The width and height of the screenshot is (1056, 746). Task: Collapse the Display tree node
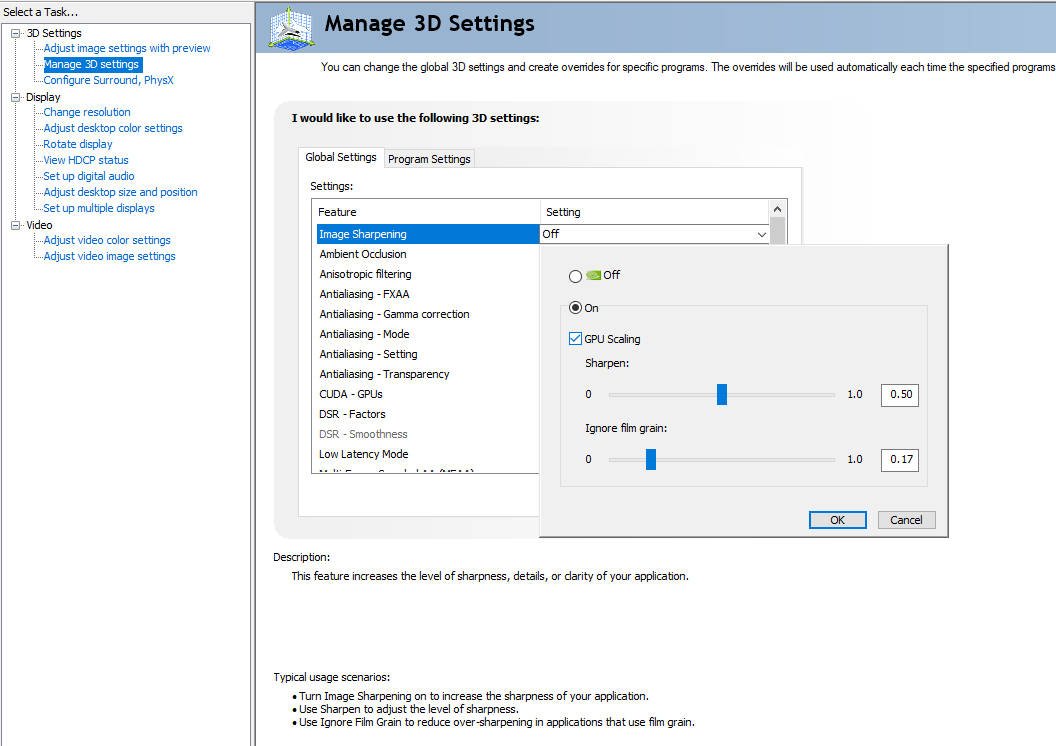click(16, 97)
